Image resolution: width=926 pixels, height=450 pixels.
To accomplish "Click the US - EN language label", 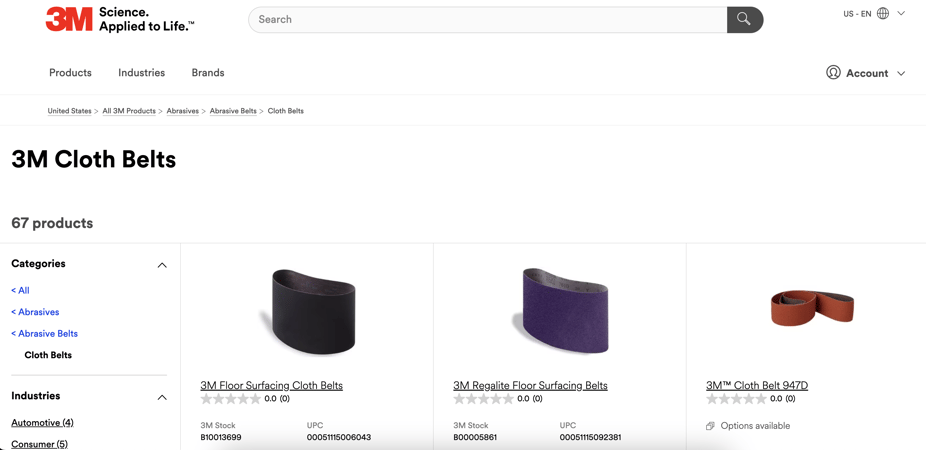I will pyautogui.click(x=857, y=14).
